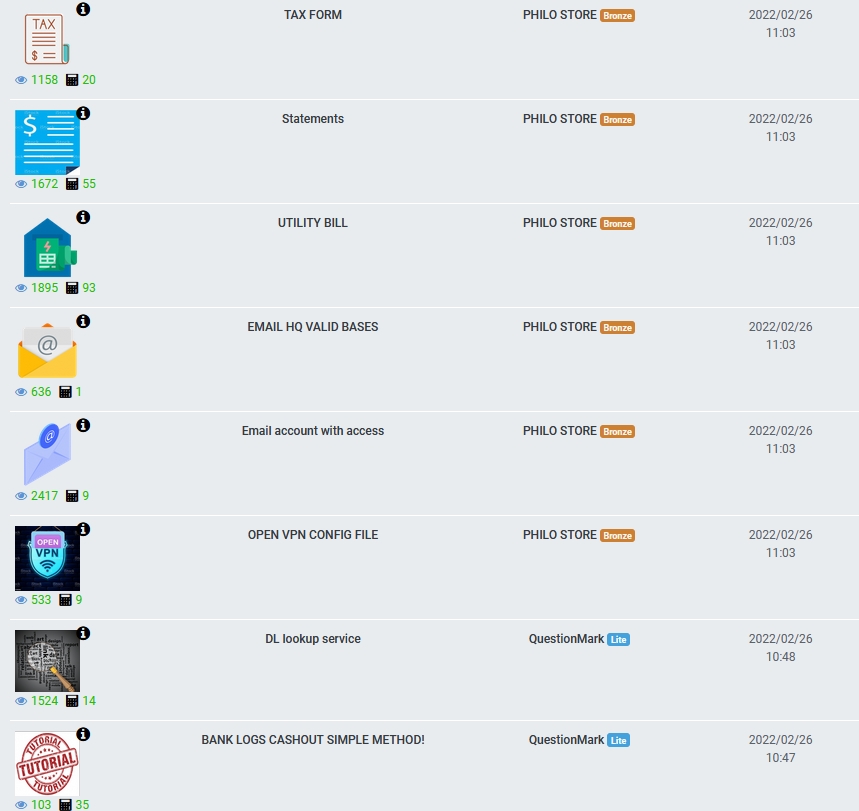Open the DL lookup service title
This screenshot has height=811, width=859.
click(313, 639)
